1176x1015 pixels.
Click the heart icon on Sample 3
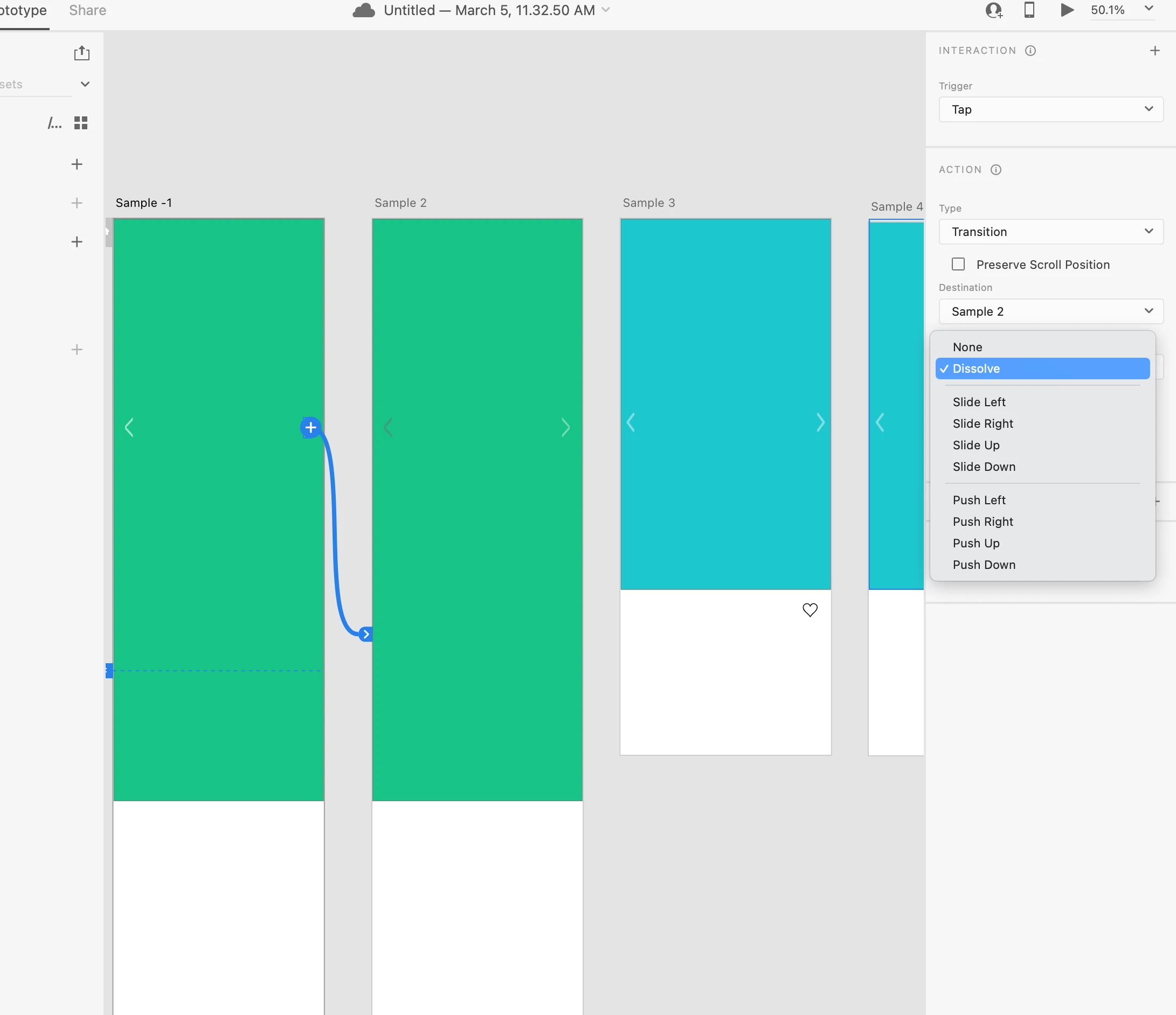click(x=810, y=610)
